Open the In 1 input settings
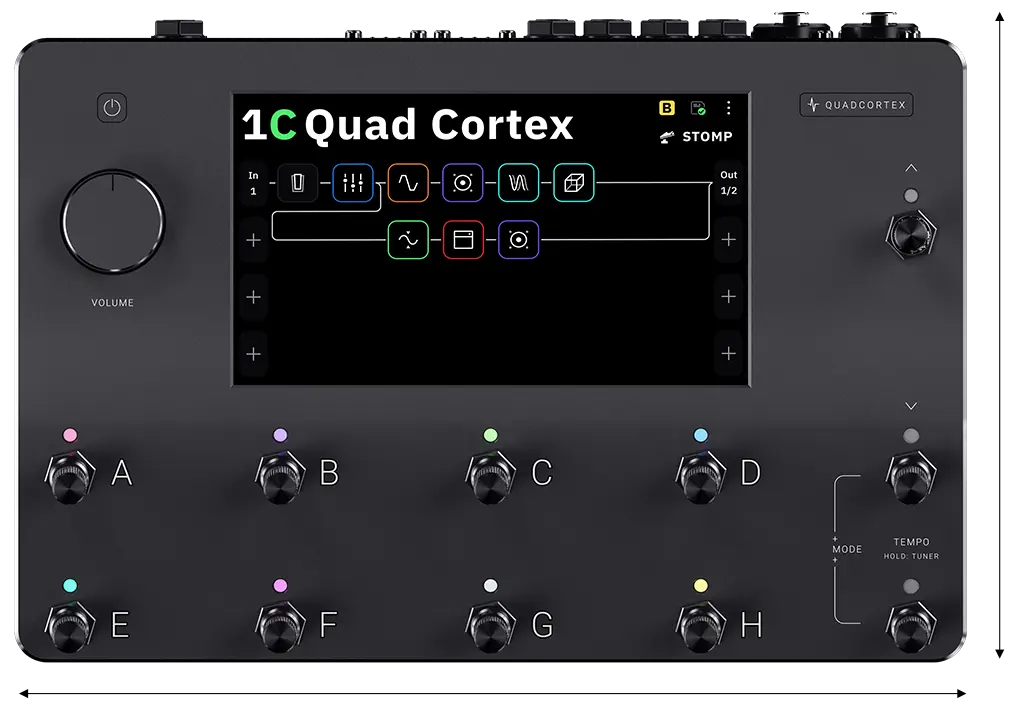Image resolution: width=1025 pixels, height=722 pixels. [x=253, y=183]
